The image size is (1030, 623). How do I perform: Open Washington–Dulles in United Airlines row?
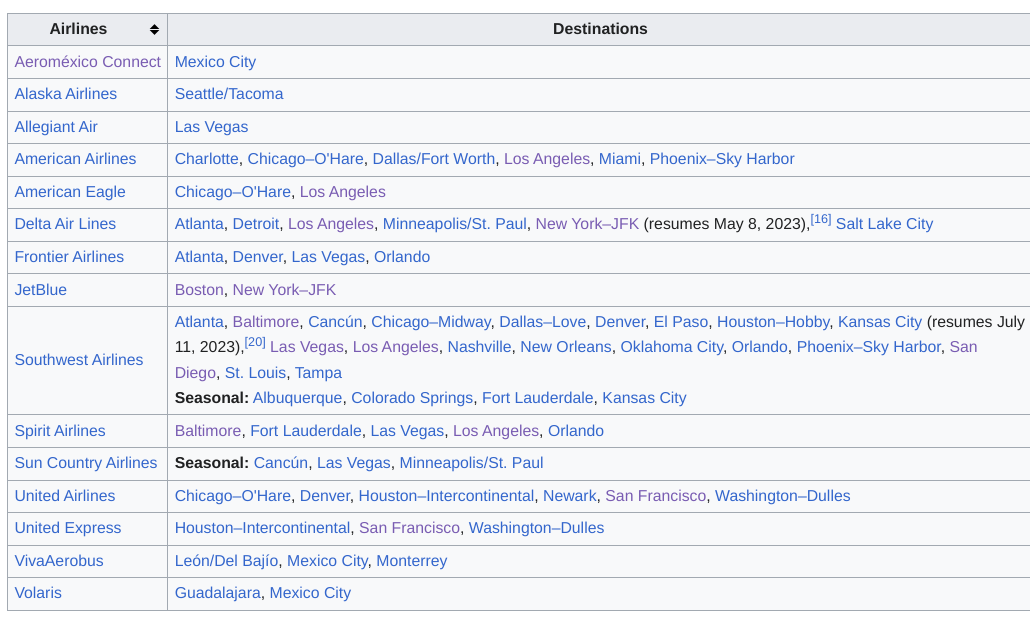[782, 496]
